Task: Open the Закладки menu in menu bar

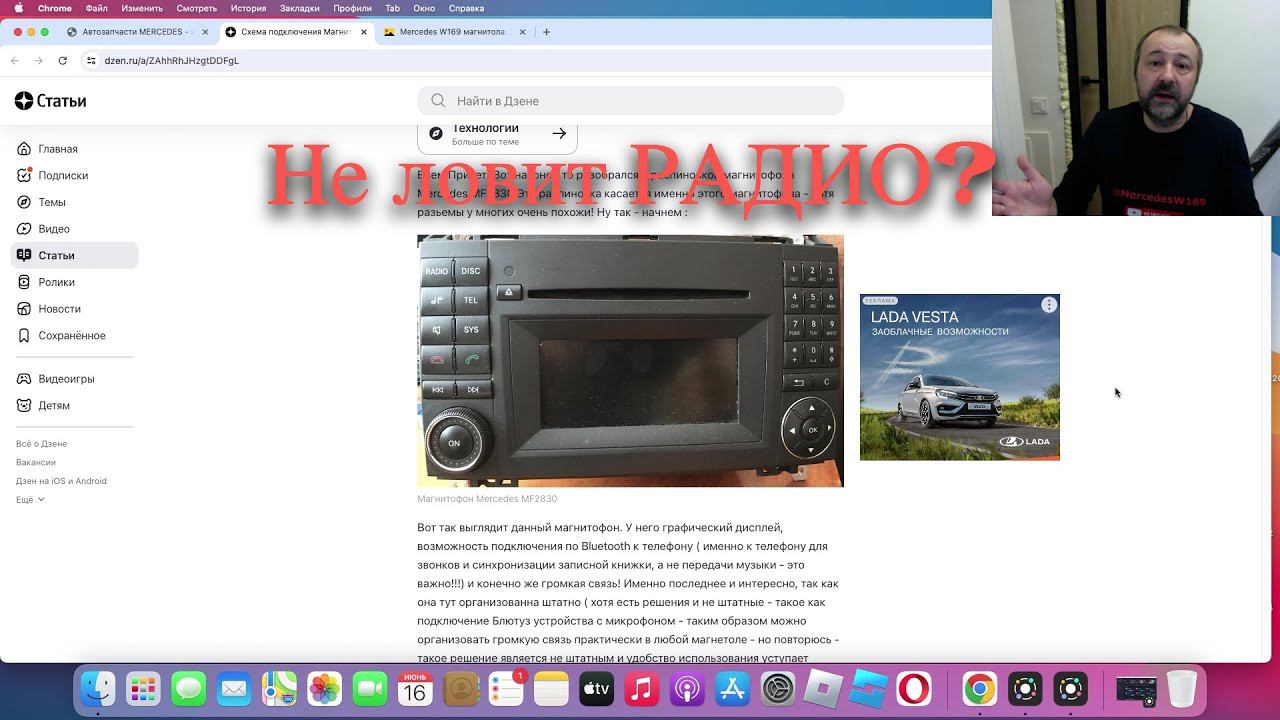Action: coord(300,8)
